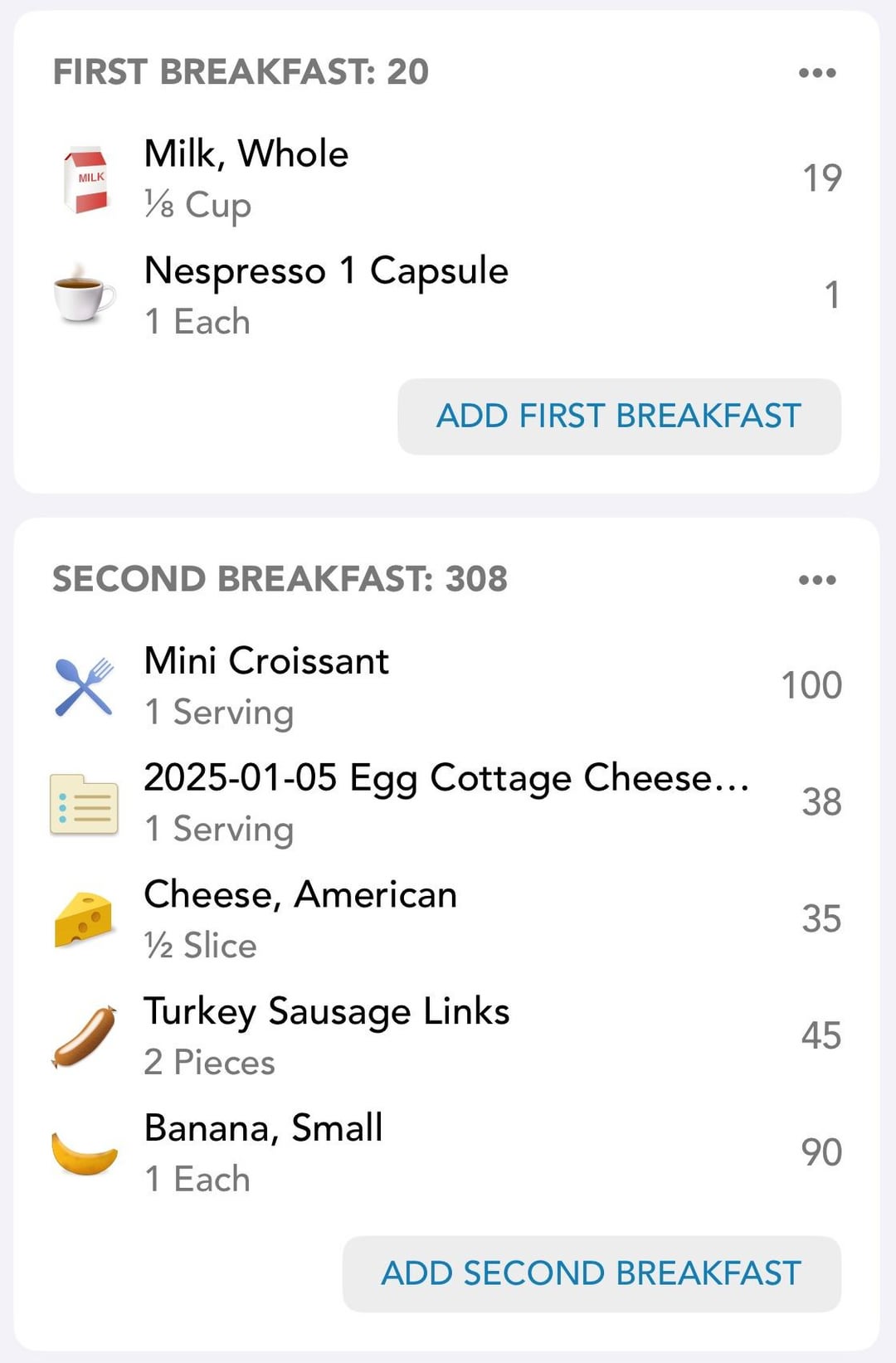The image size is (896, 1363).
Task: Click ADD SECOND BREAKFAST button
Action: point(592,1273)
